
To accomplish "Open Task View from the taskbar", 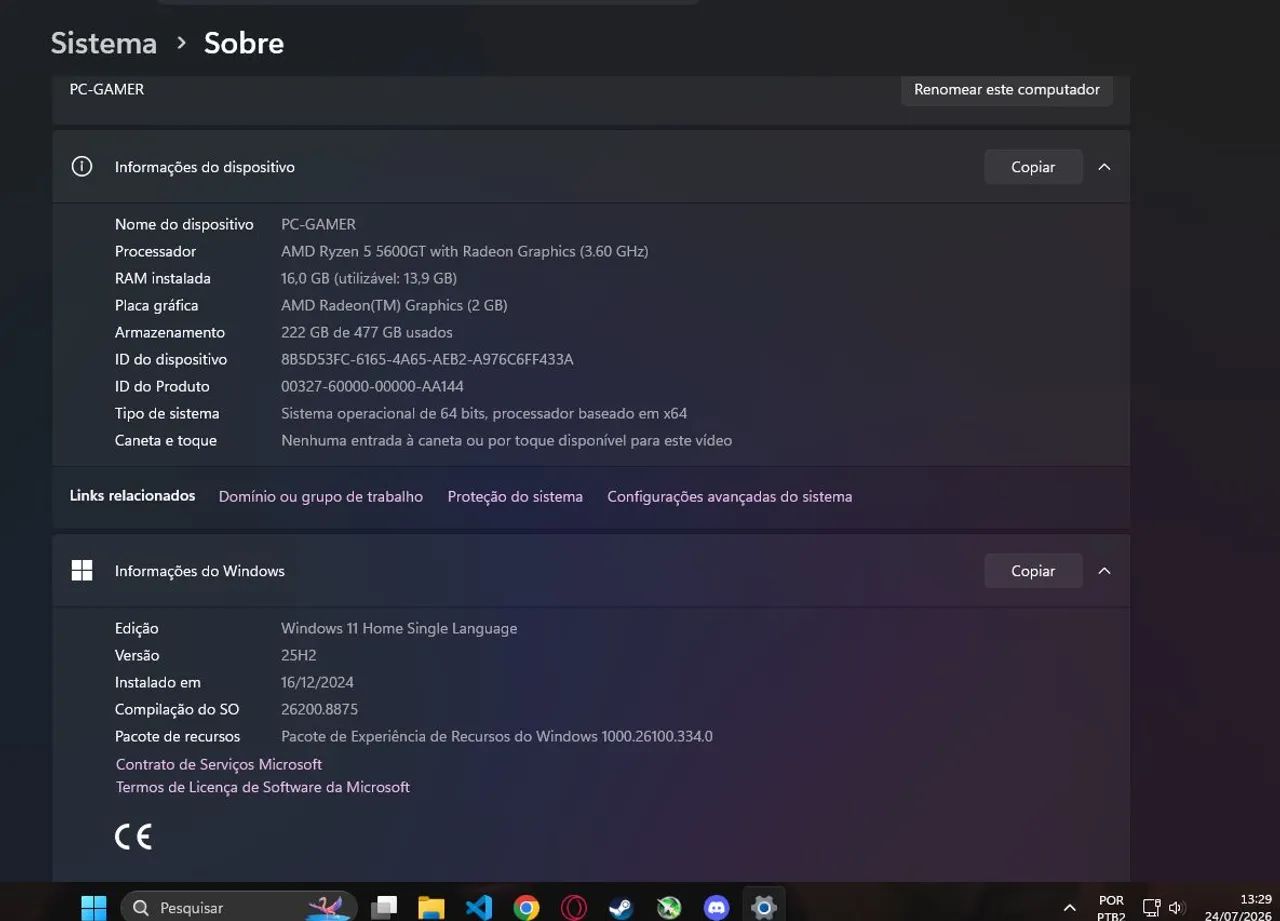I will pos(384,907).
